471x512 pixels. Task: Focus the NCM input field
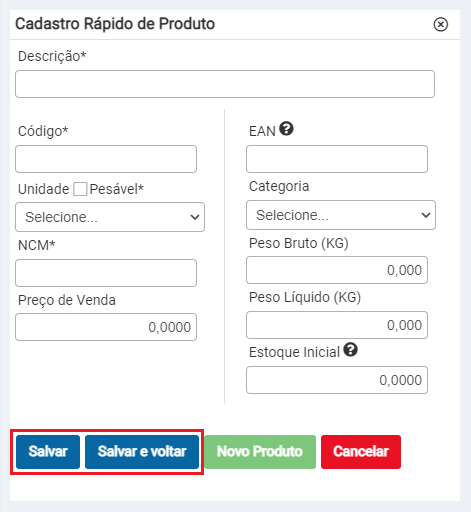pos(106,273)
